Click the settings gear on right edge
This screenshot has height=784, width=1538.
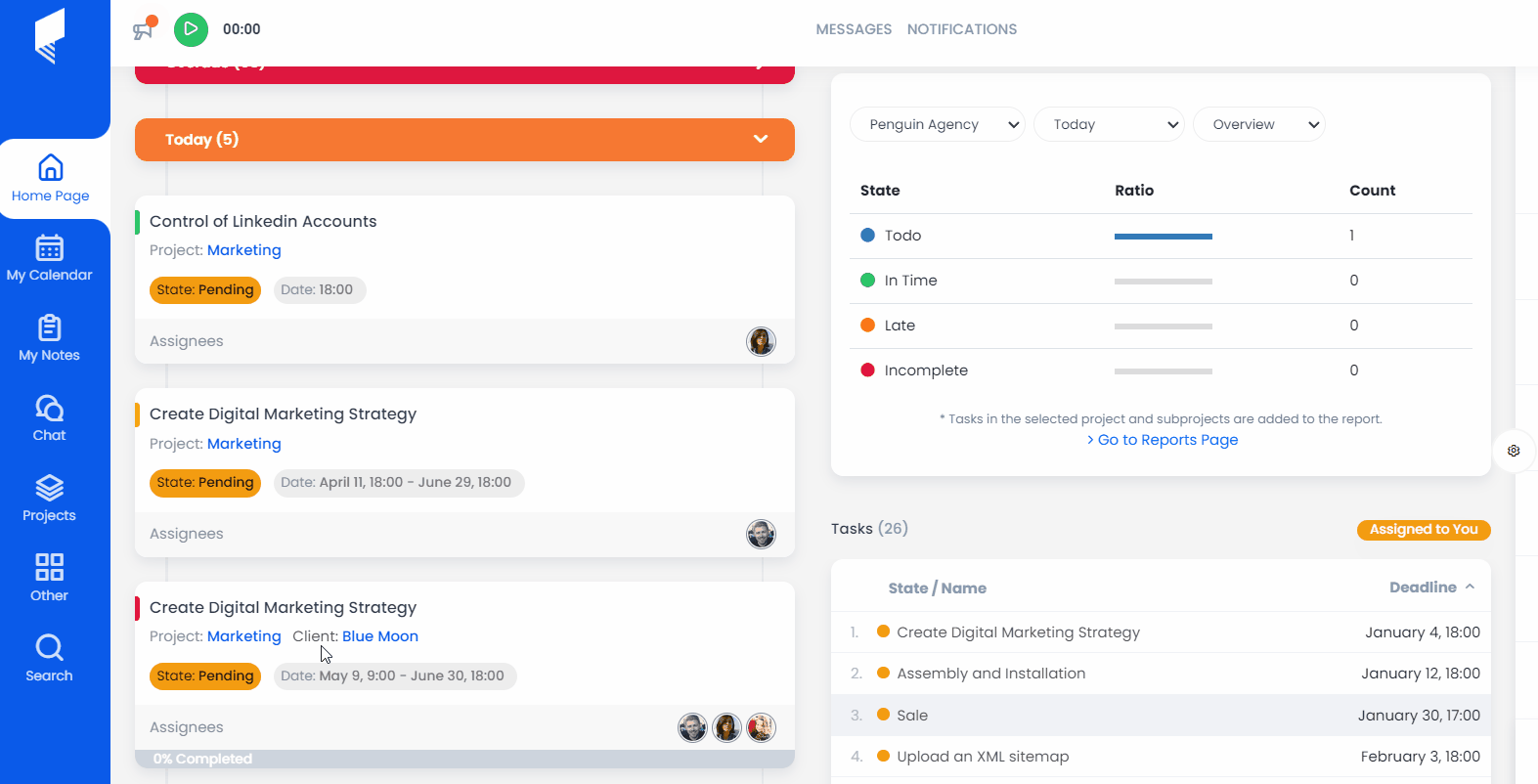pyautogui.click(x=1514, y=451)
